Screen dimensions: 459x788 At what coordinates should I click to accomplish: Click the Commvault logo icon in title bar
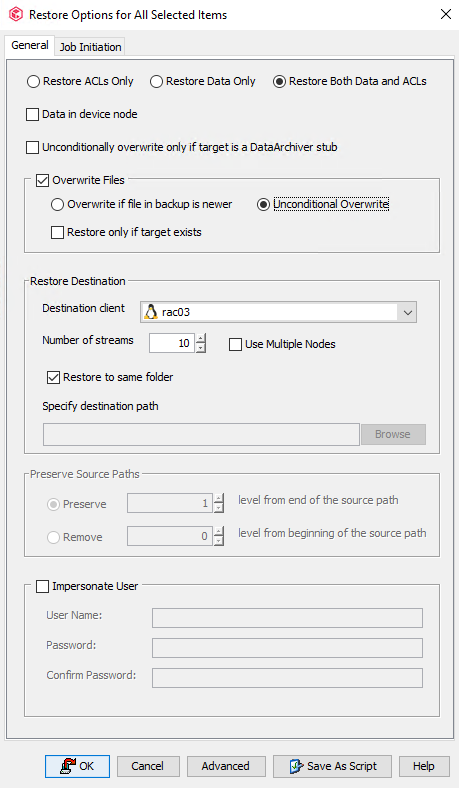(x=16, y=14)
